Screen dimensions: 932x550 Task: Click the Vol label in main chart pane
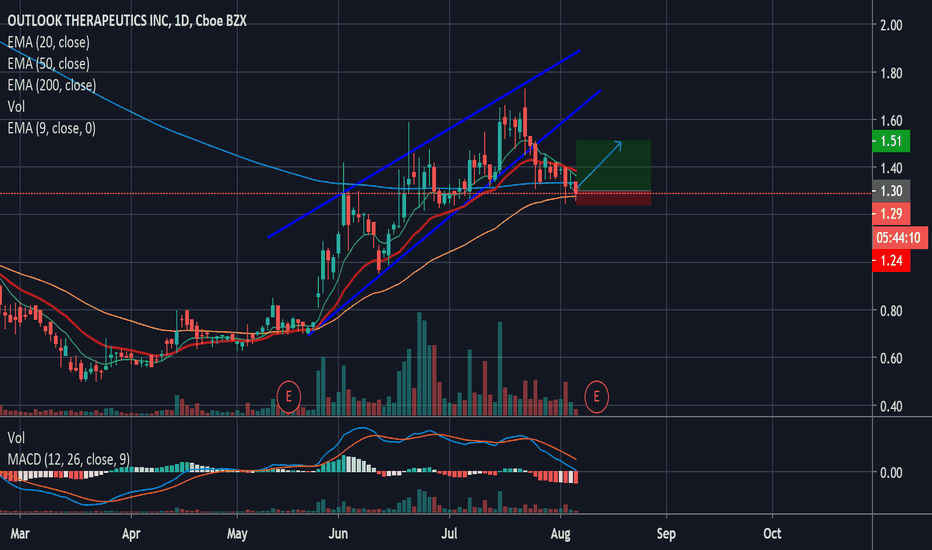[x=16, y=106]
